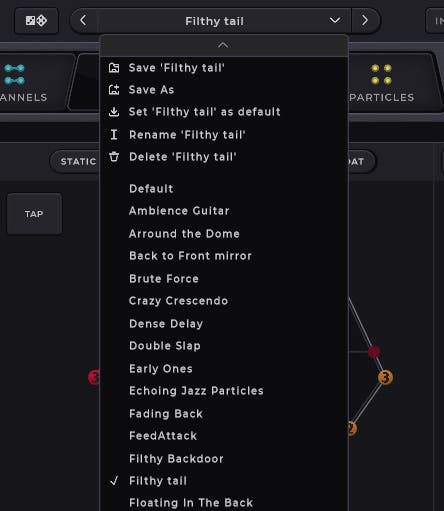The width and height of the screenshot is (444, 511).
Task: Click the Channels teal connector icon
Action: [14, 74]
